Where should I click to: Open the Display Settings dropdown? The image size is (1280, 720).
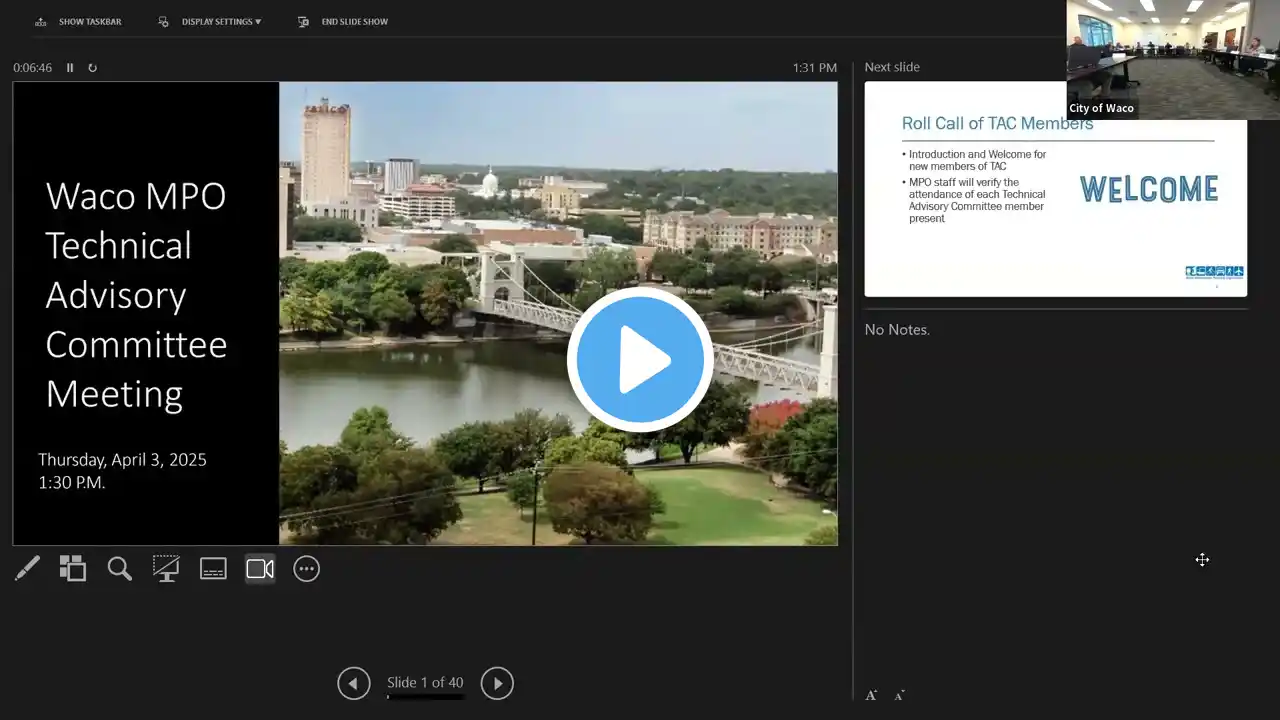pos(210,21)
